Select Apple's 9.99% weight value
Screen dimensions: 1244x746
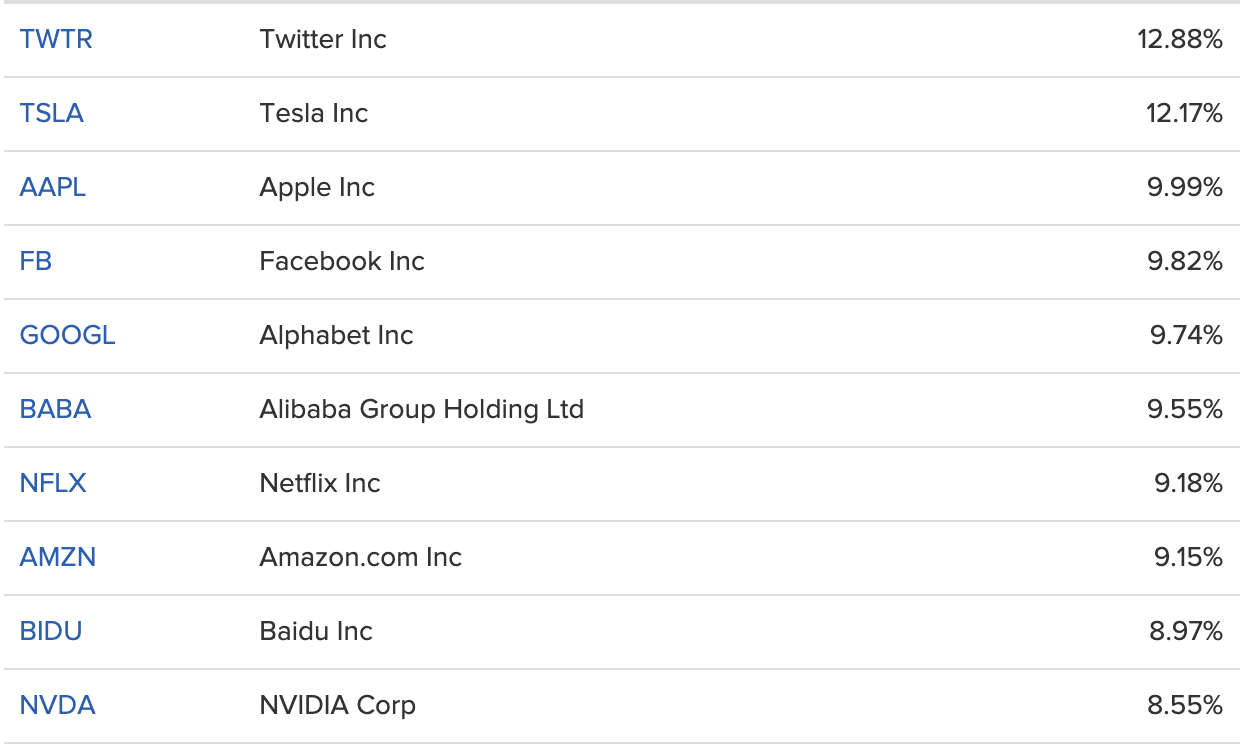1185,188
